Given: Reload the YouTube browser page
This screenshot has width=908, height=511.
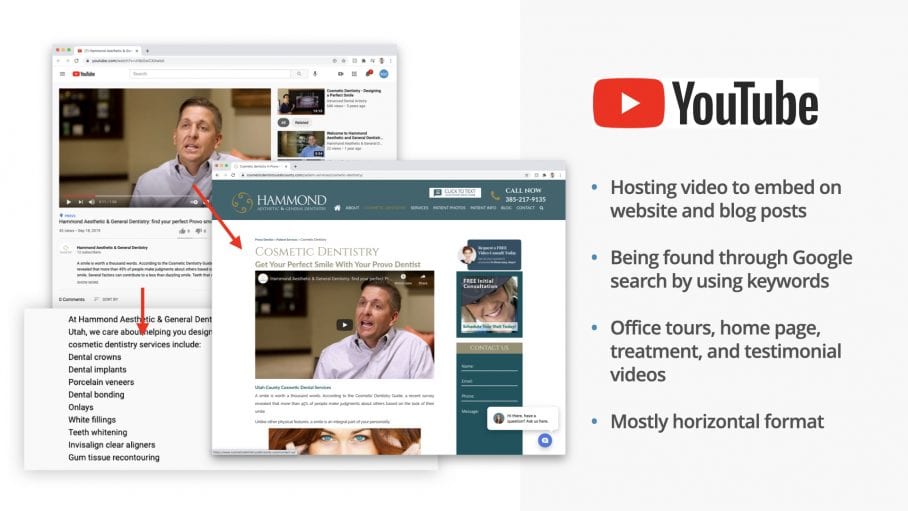Looking at the screenshot, I should coord(76,60).
